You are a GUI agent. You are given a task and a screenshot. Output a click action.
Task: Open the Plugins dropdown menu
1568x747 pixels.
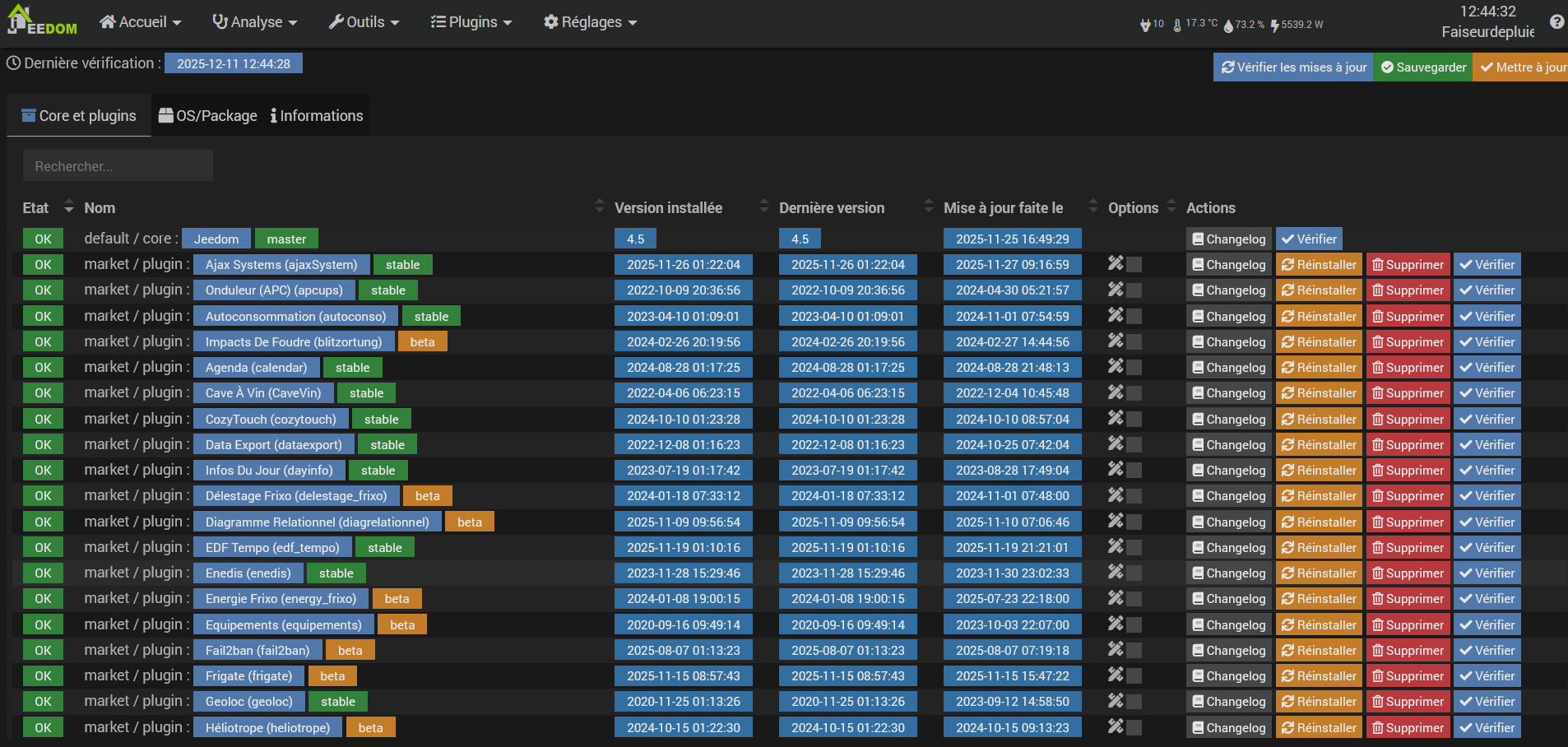click(x=471, y=22)
